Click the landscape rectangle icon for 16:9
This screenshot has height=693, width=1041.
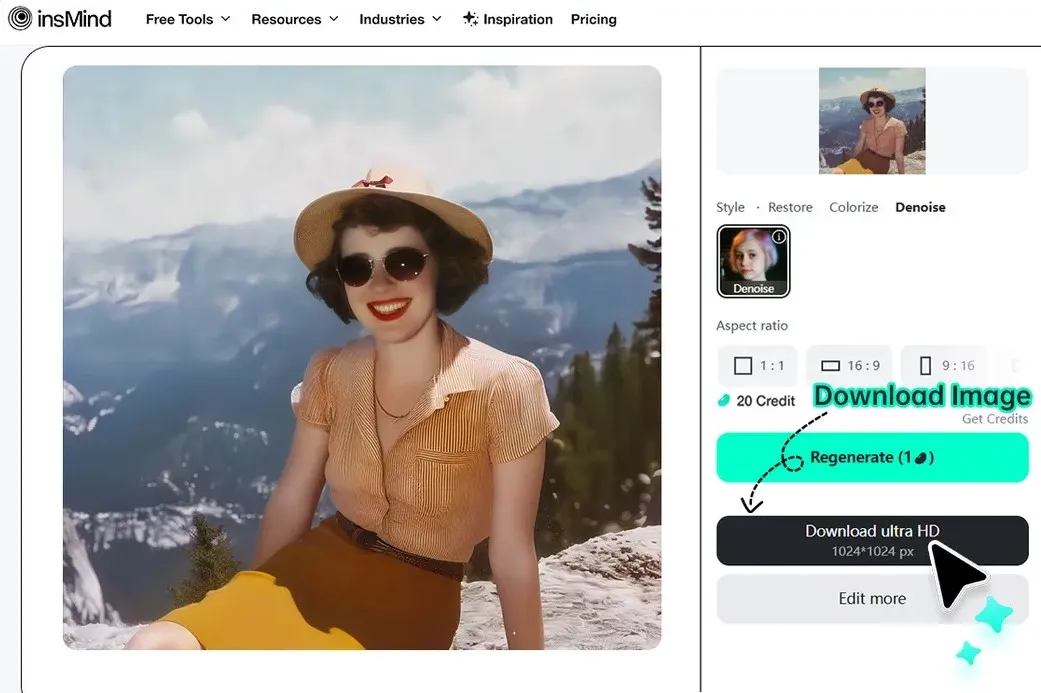(831, 366)
